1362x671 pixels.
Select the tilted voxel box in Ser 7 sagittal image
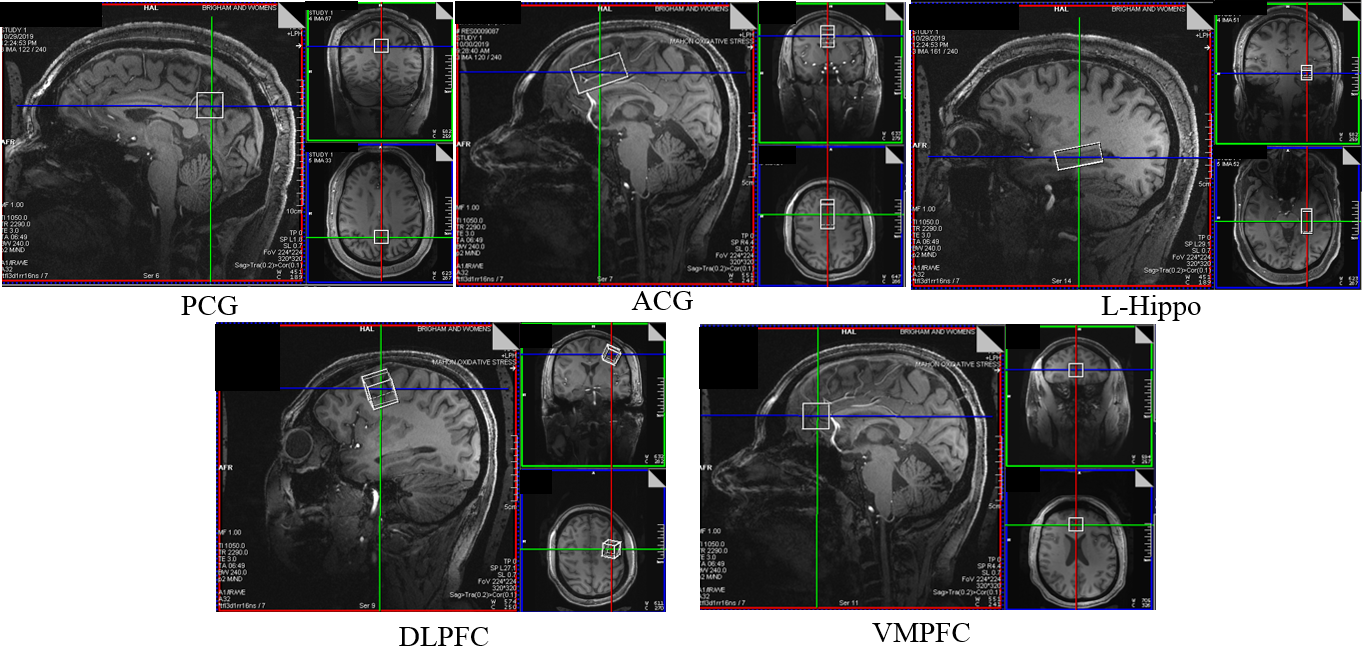tap(599, 73)
